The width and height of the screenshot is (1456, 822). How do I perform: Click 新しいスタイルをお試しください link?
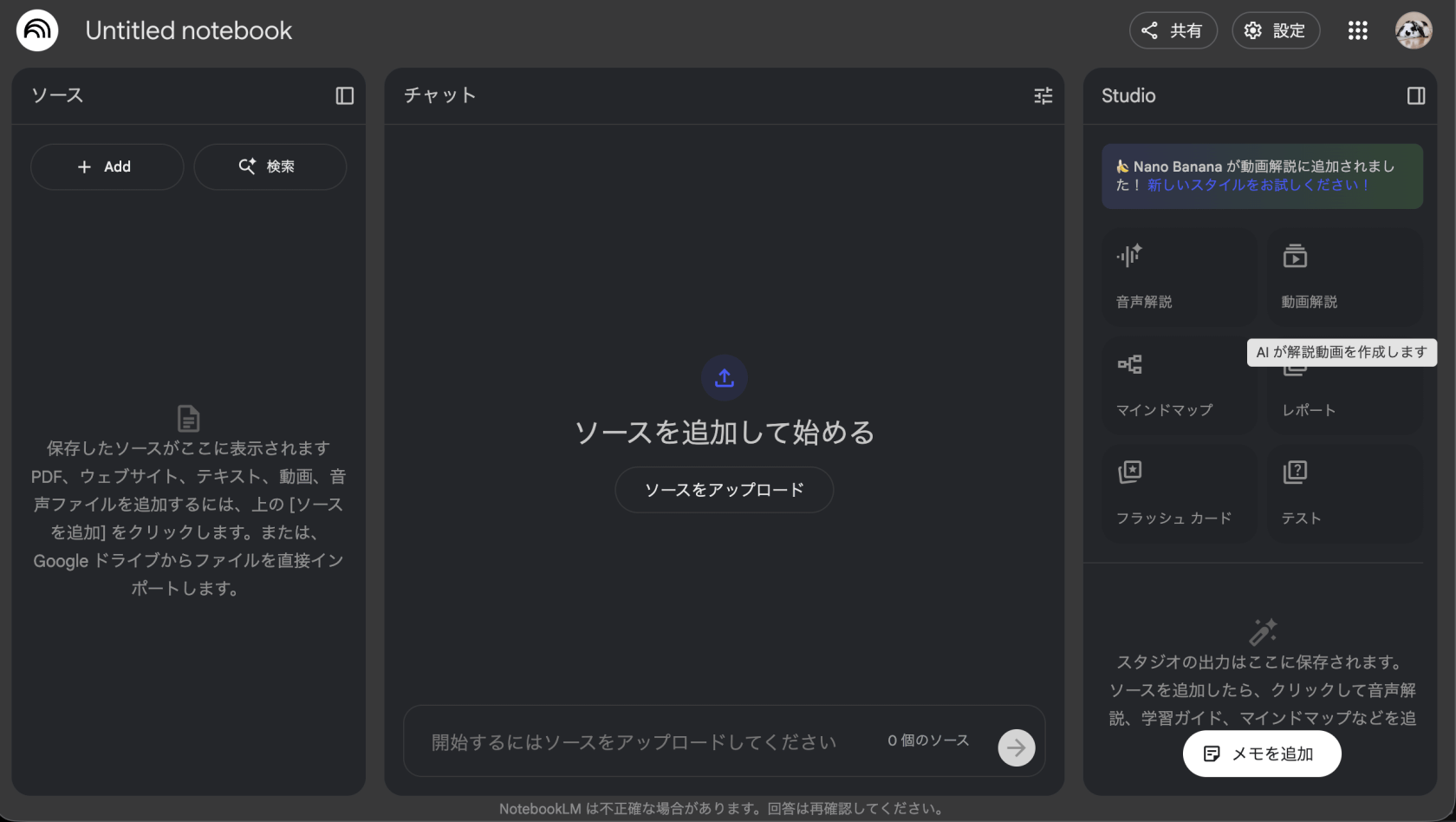1258,186
